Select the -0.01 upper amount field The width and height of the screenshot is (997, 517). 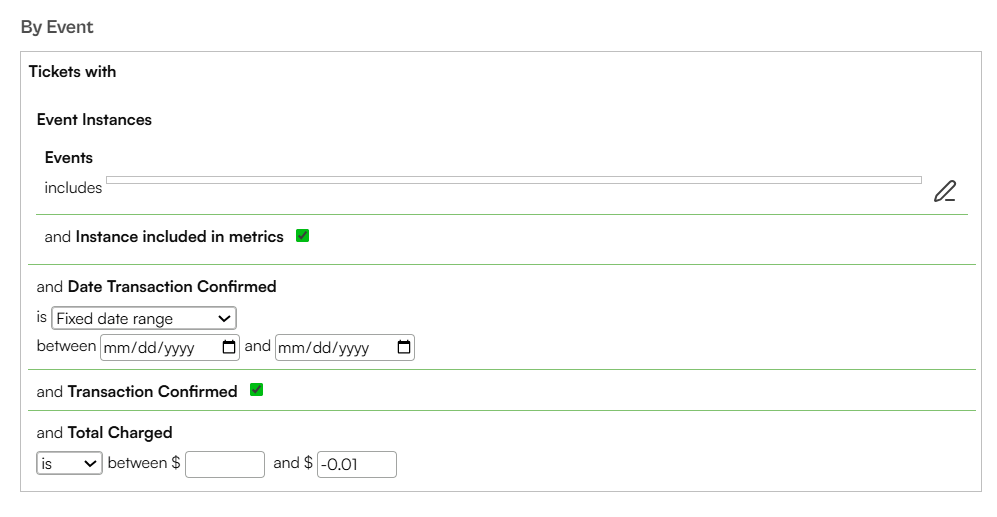click(x=357, y=464)
